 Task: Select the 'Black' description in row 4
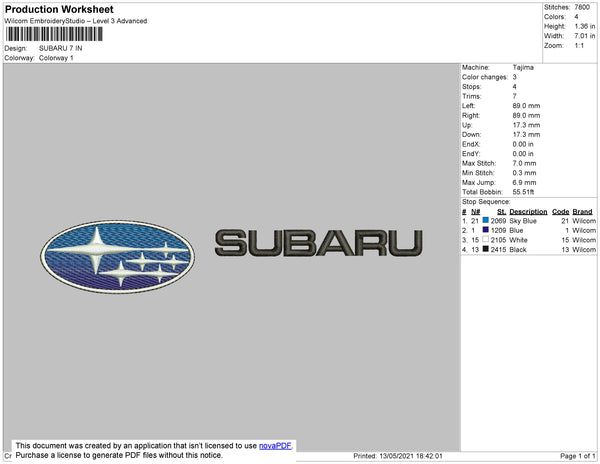point(518,250)
